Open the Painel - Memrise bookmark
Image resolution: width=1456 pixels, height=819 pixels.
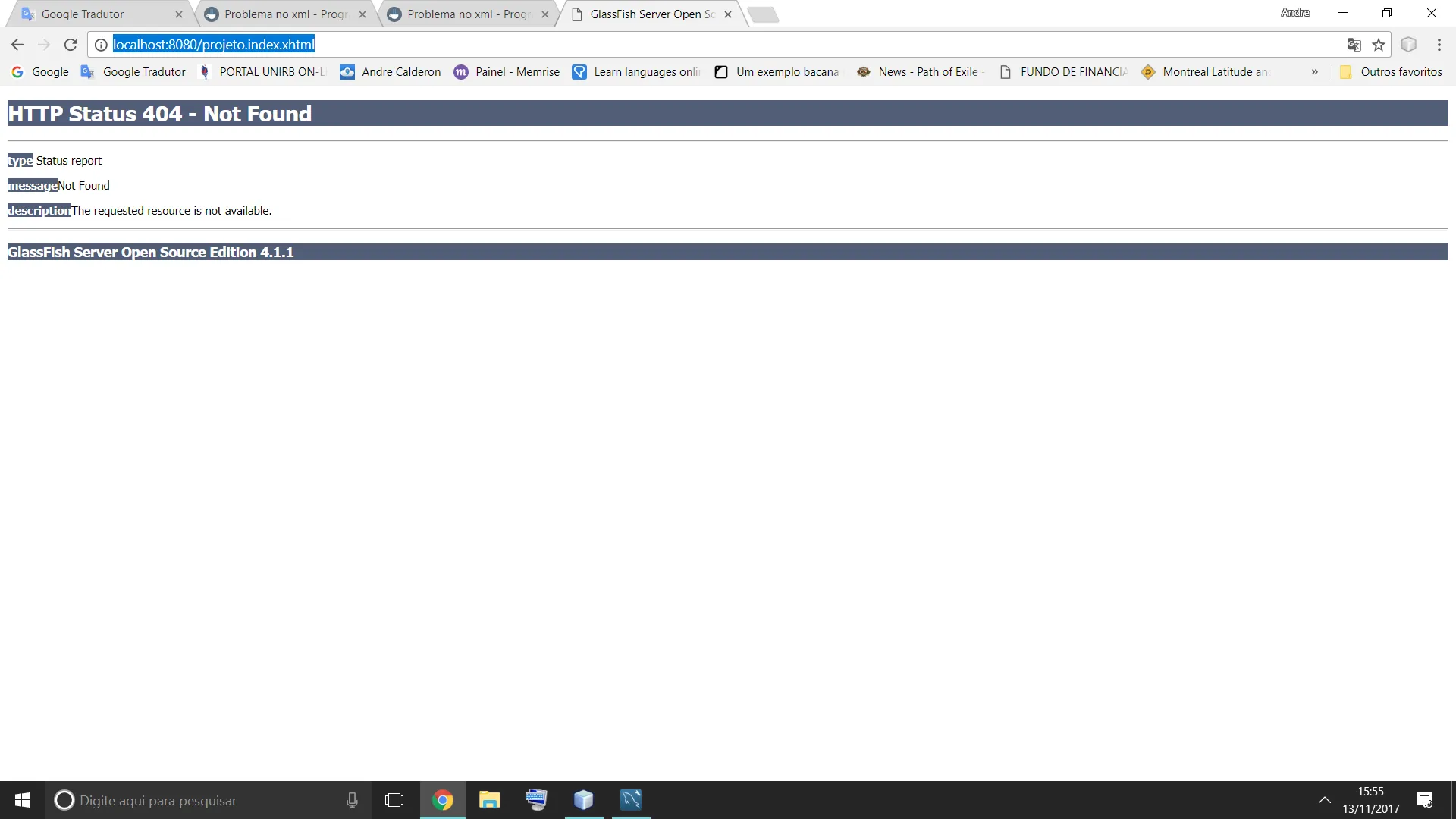tap(507, 72)
